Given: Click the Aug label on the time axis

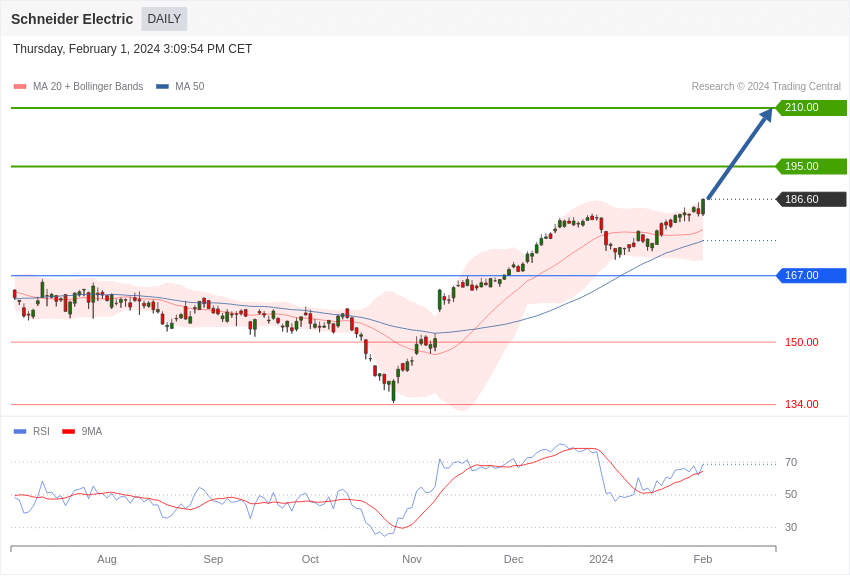Looking at the screenshot, I should pyautogui.click(x=107, y=559).
